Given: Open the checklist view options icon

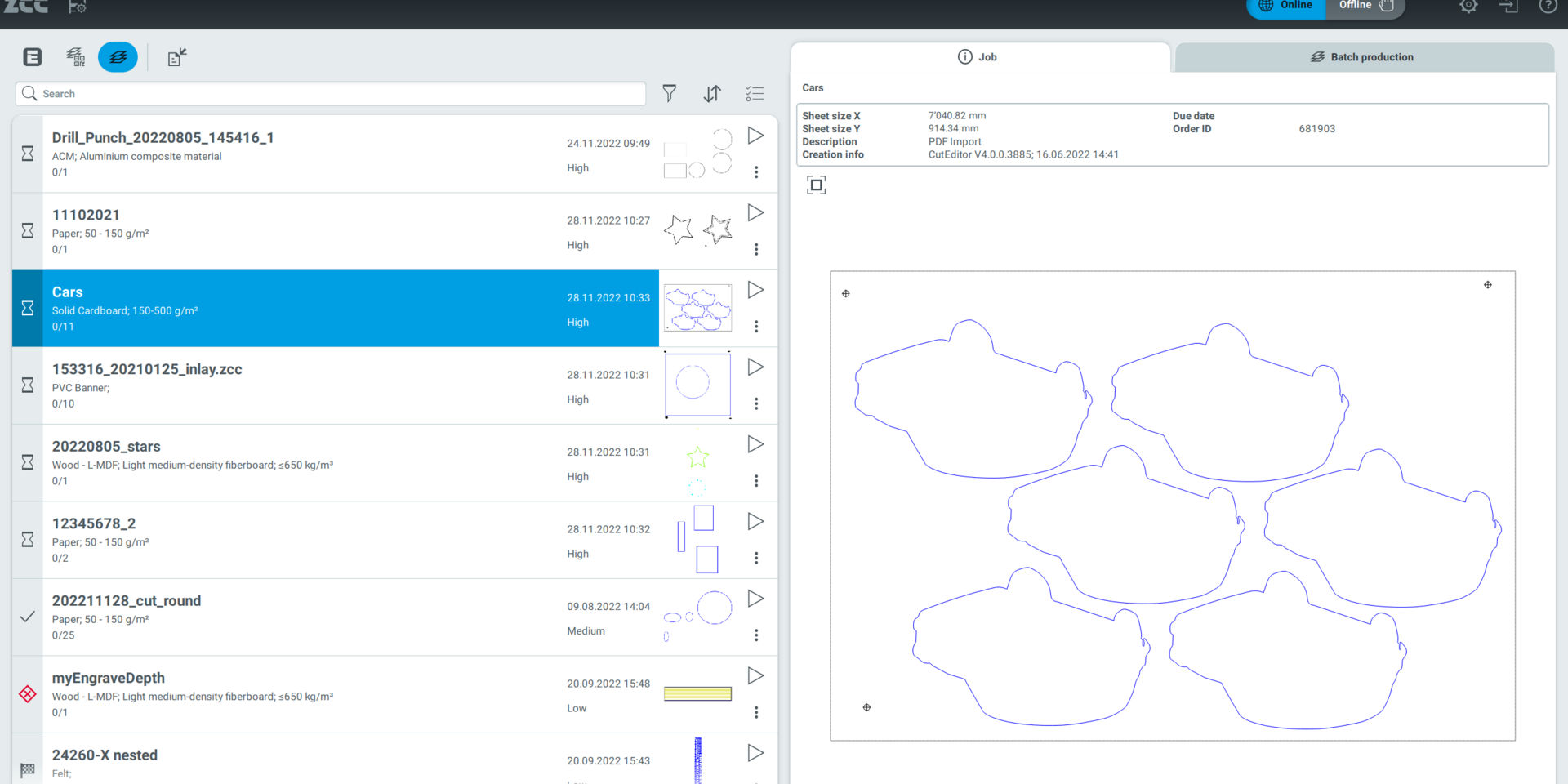Looking at the screenshot, I should (x=755, y=94).
